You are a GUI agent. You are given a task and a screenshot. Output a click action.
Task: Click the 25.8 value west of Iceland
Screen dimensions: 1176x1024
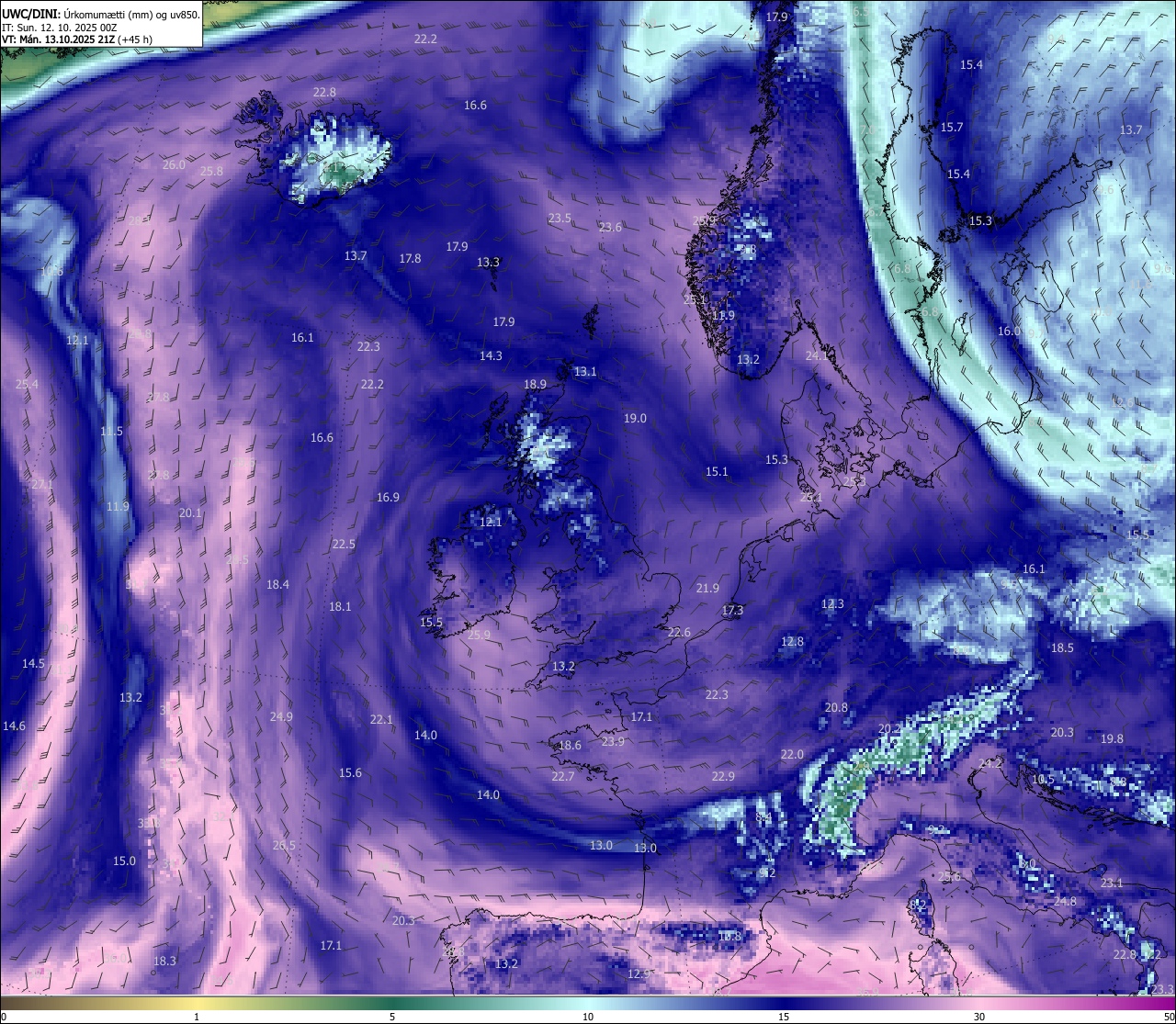[x=211, y=172]
